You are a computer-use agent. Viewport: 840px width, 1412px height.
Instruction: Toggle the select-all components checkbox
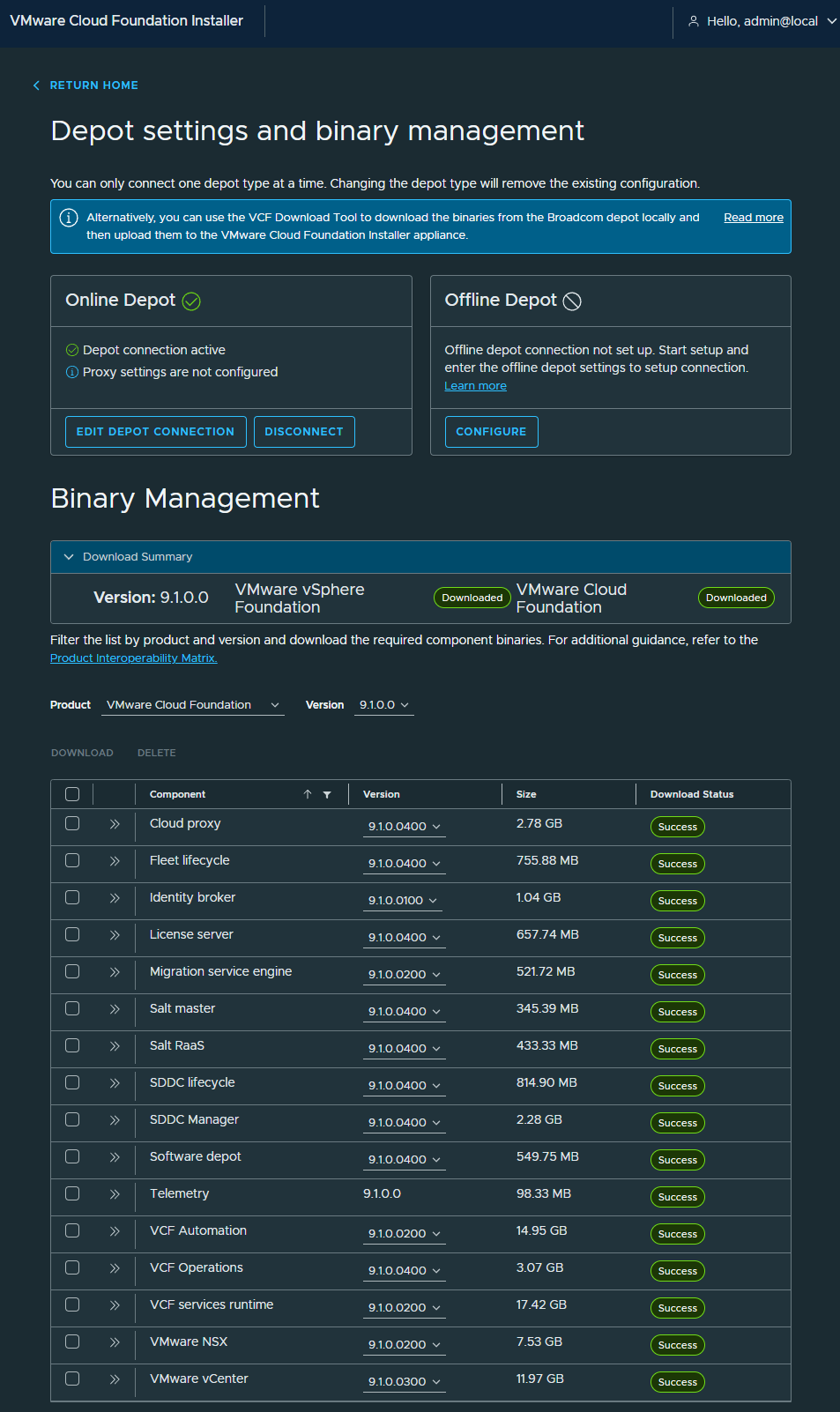[72, 794]
